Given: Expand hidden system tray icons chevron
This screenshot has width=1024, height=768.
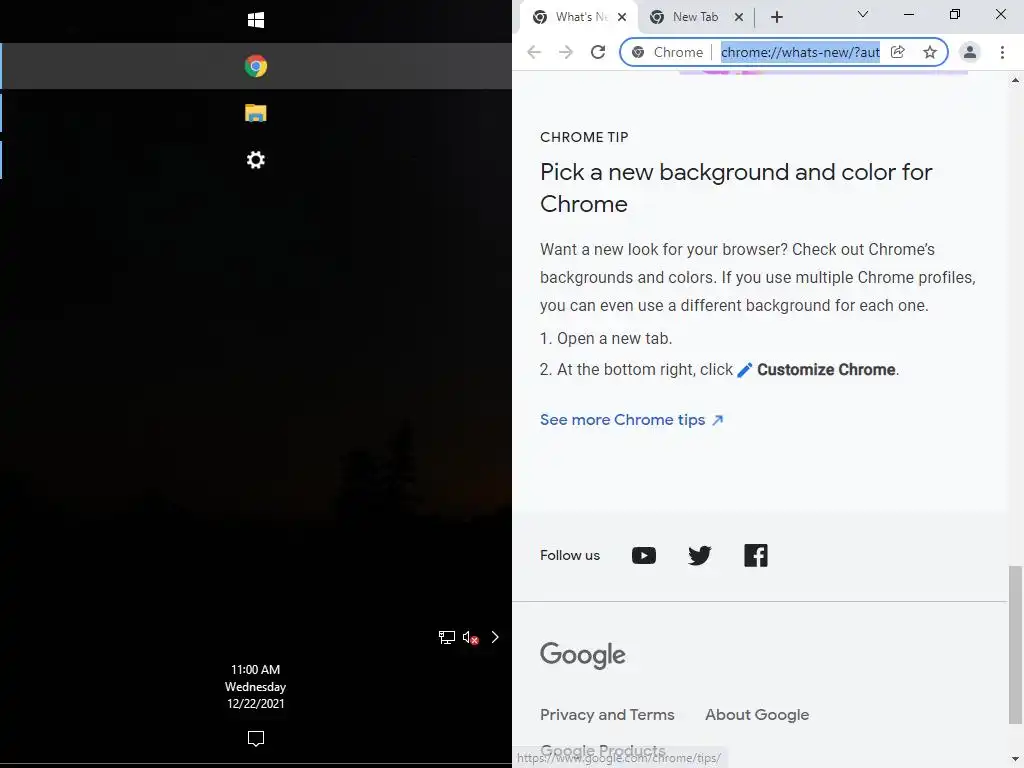Looking at the screenshot, I should [495, 637].
